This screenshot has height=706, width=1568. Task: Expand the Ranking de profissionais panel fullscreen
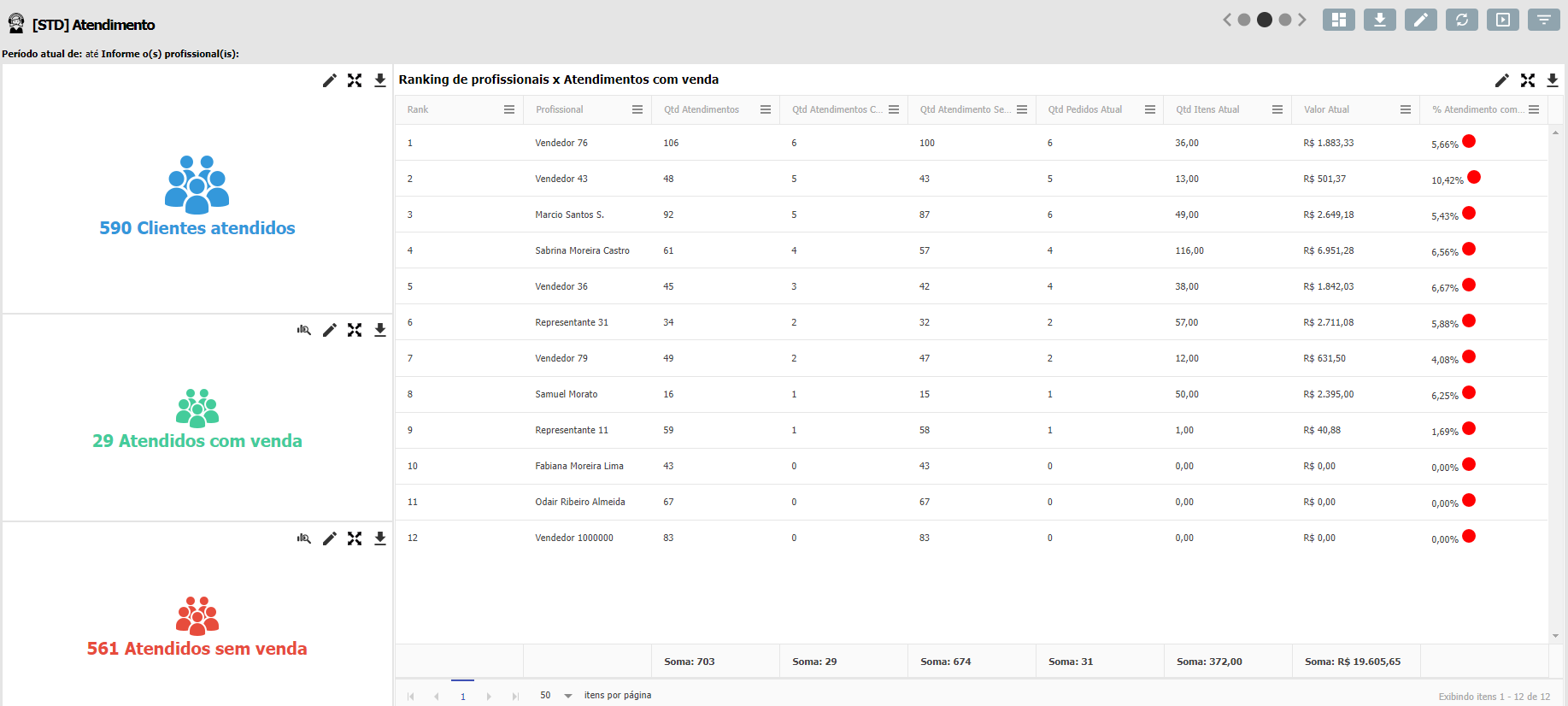1527,80
